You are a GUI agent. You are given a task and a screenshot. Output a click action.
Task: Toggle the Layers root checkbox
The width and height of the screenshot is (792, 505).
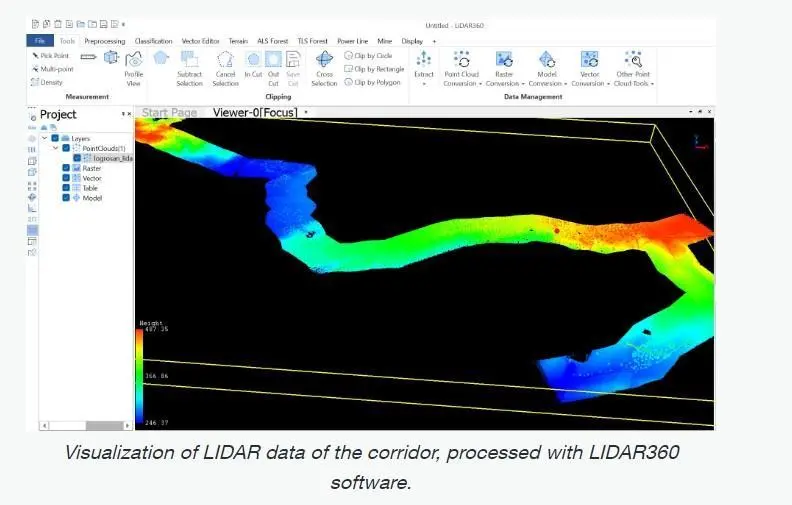point(55,138)
